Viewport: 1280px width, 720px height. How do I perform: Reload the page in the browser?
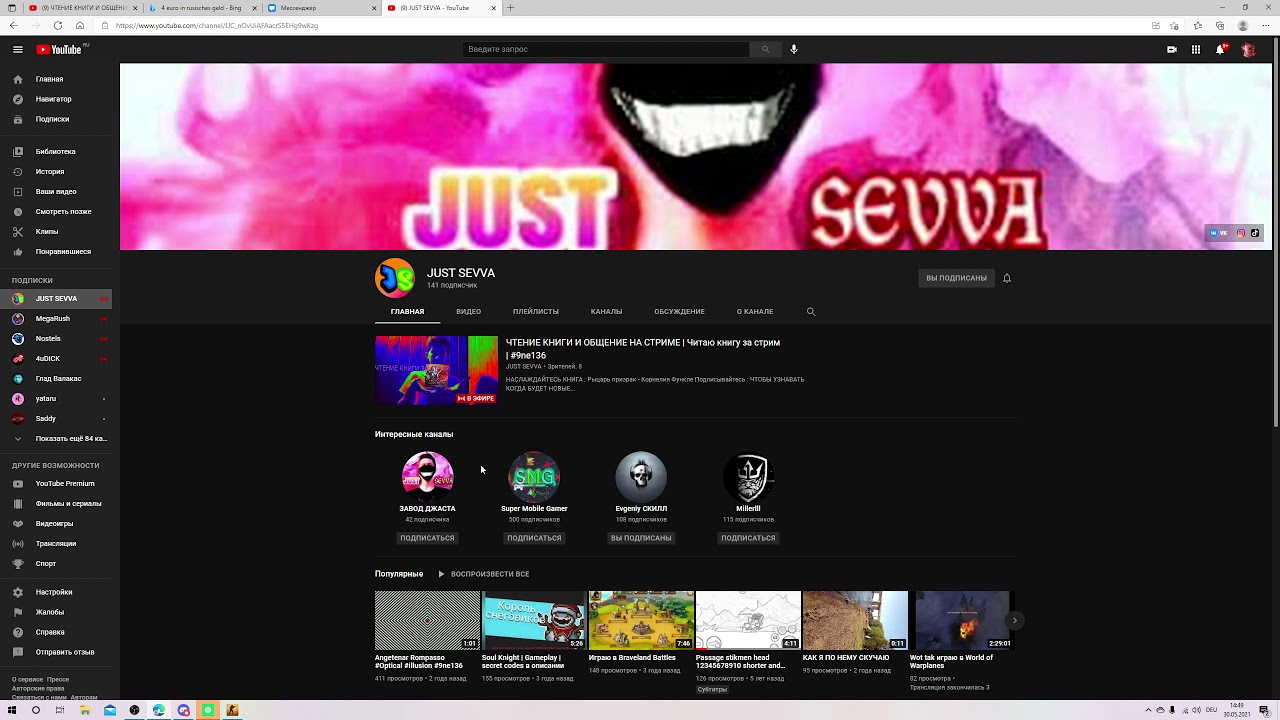[57, 25]
